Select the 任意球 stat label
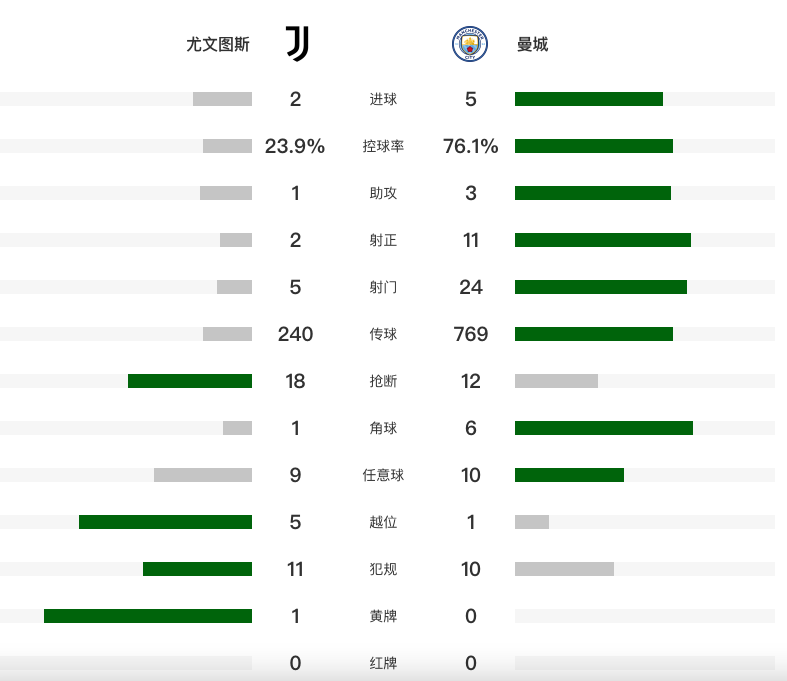 pyautogui.click(x=383, y=475)
